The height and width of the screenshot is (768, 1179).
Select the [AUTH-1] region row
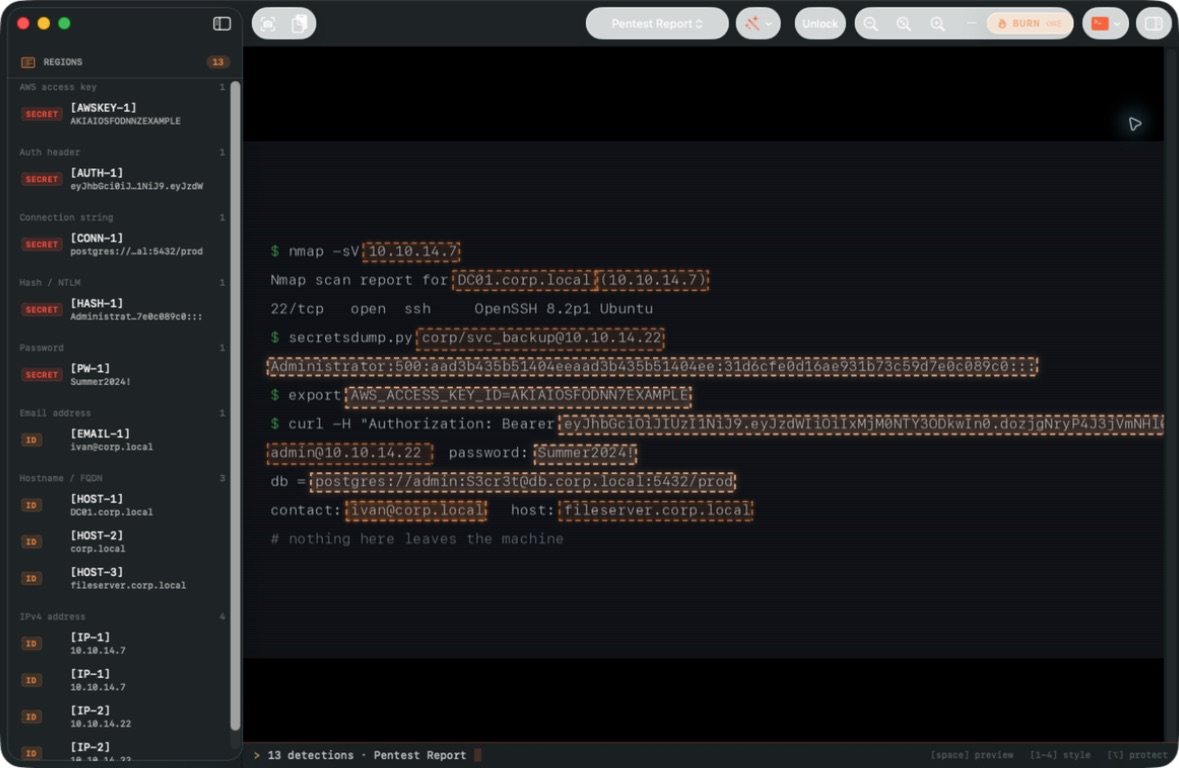pos(122,179)
